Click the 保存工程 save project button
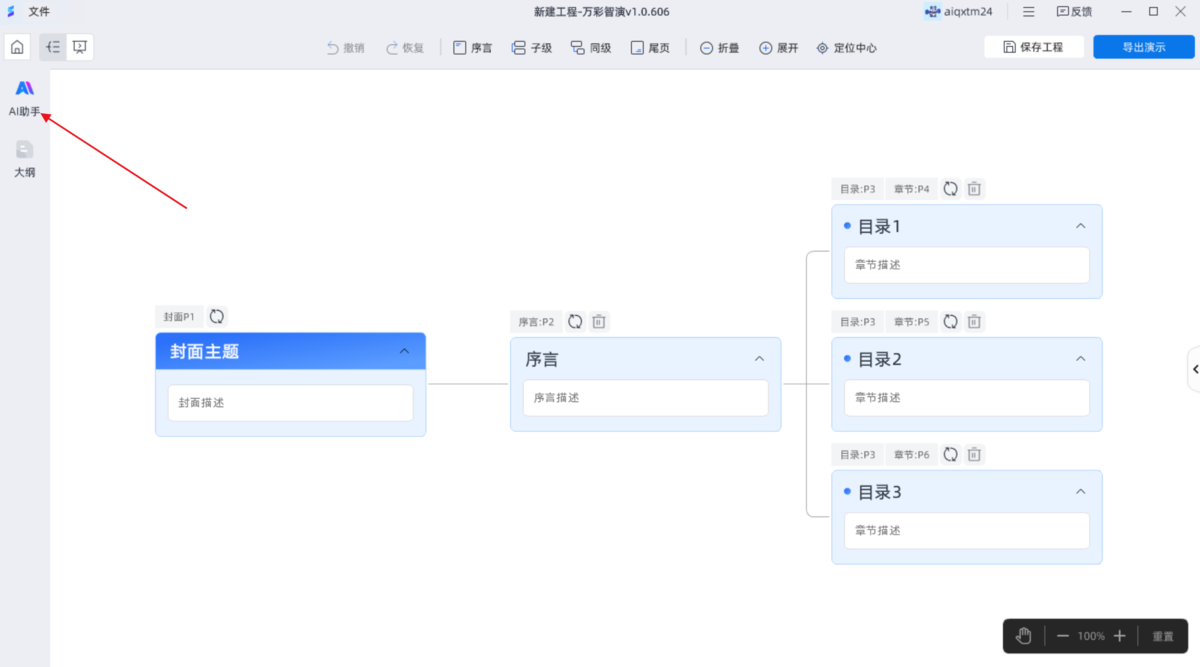1200x667 pixels. click(1033, 47)
